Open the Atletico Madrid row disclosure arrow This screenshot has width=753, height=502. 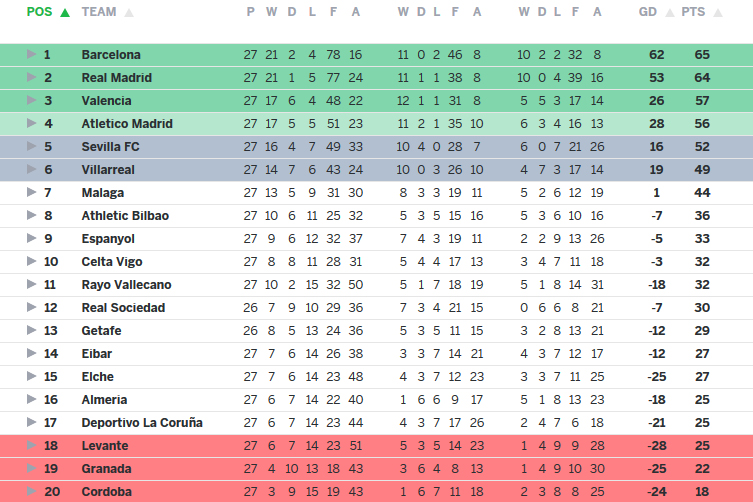(31, 123)
